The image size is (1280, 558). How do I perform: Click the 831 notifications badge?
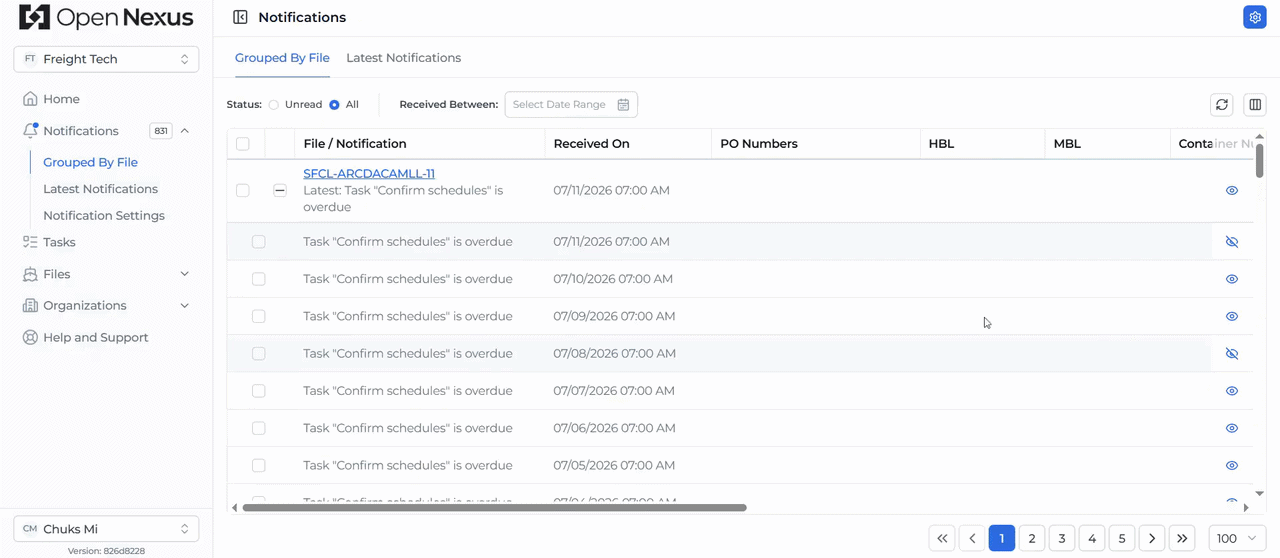click(x=160, y=131)
